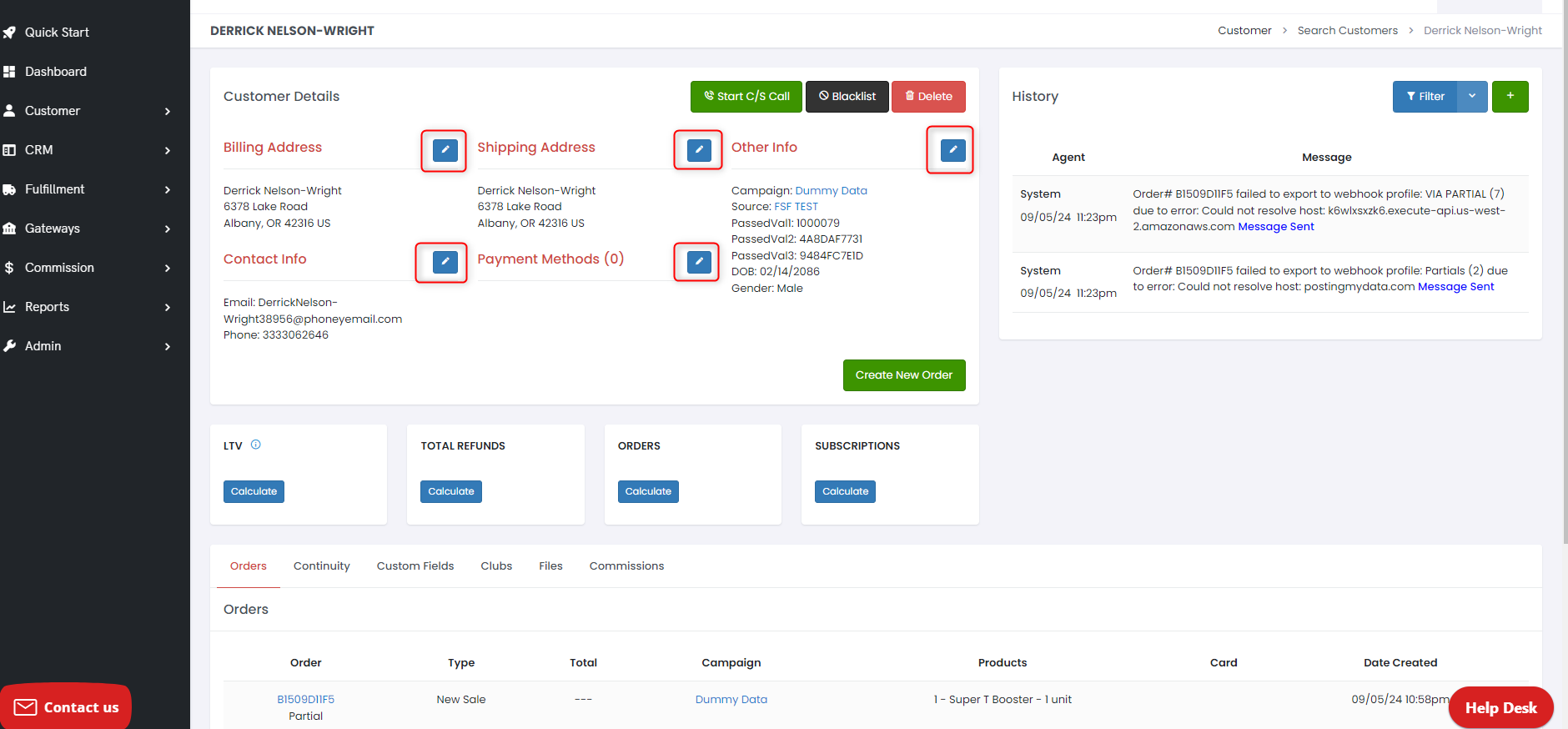
Task: Open the Other Info edit pencil
Action: pyautogui.click(x=952, y=150)
